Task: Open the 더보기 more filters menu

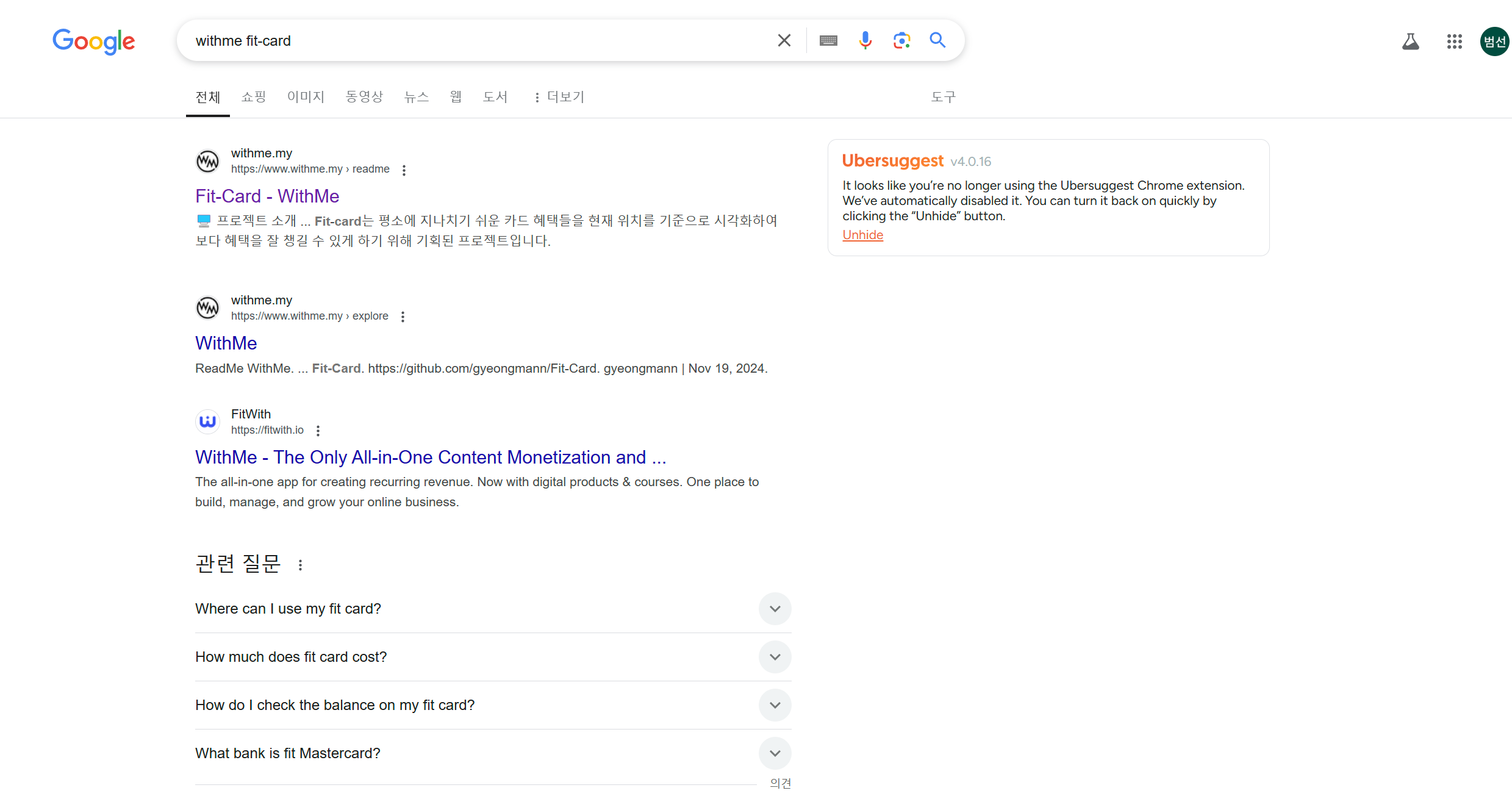Action: click(x=559, y=97)
